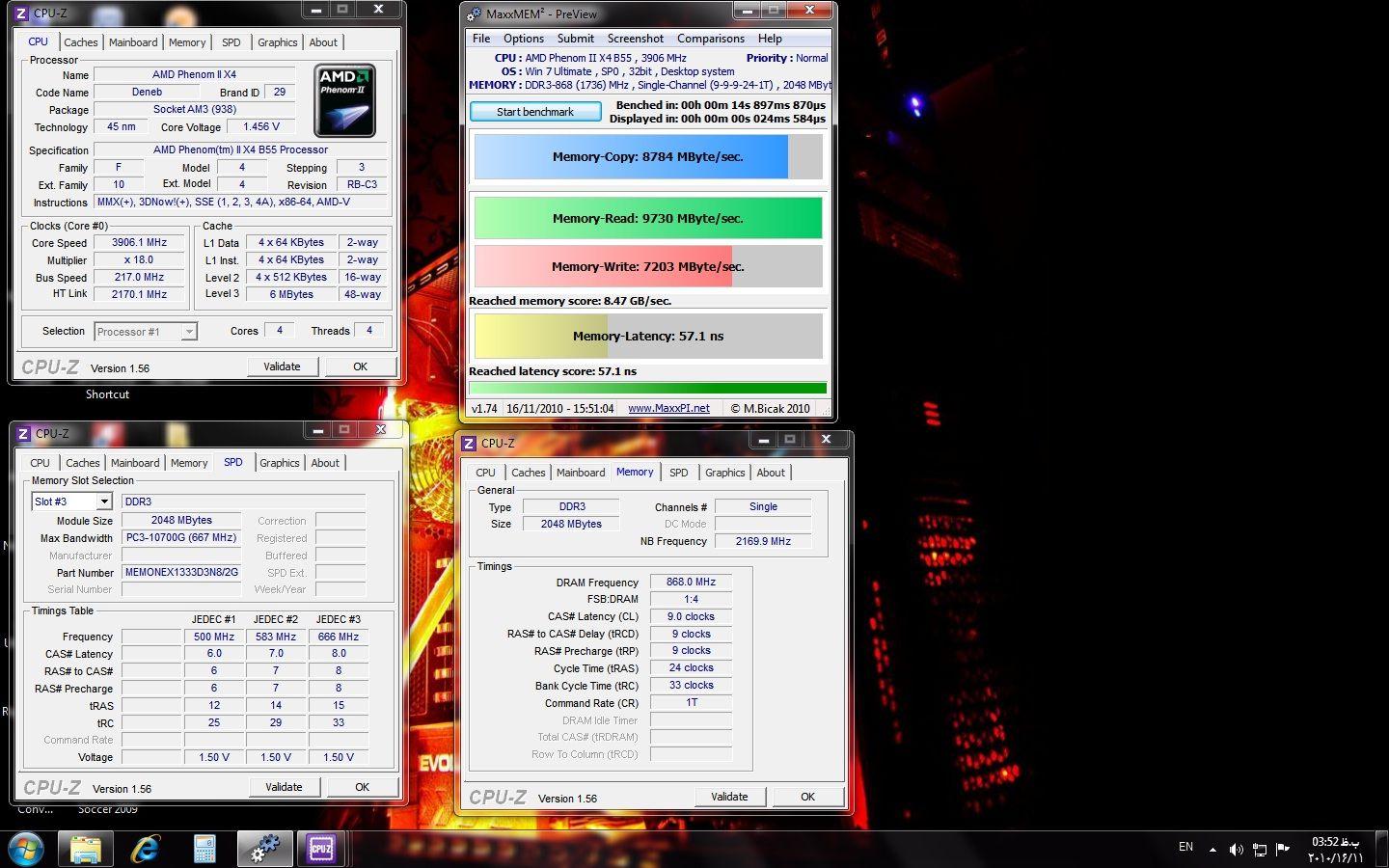
Task: Switch to Caches tab in the top CPU-Z window
Action: click(81, 42)
